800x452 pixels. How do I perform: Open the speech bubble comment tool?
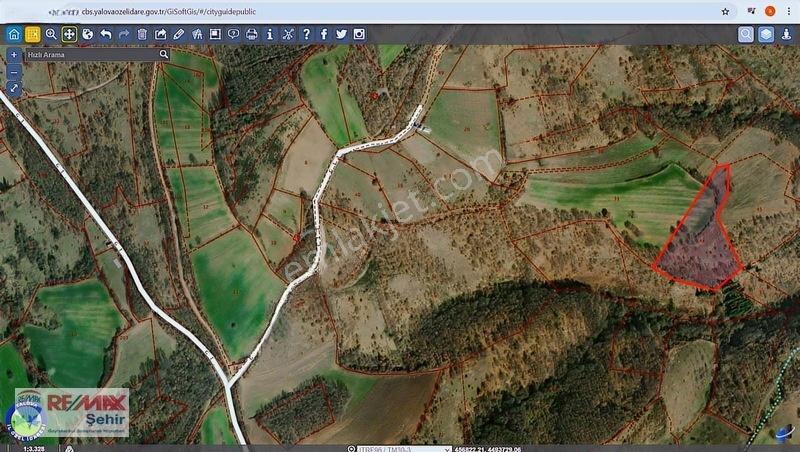tap(233, 34)
